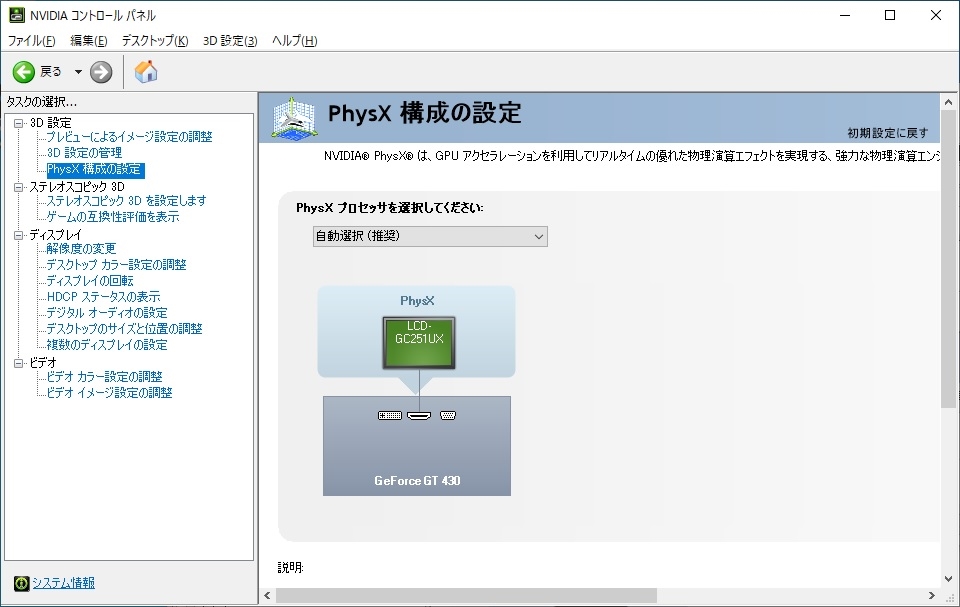Open the back history dropdown arrow
This screenshot has height=607, width=960.
(x=78, y=72)
